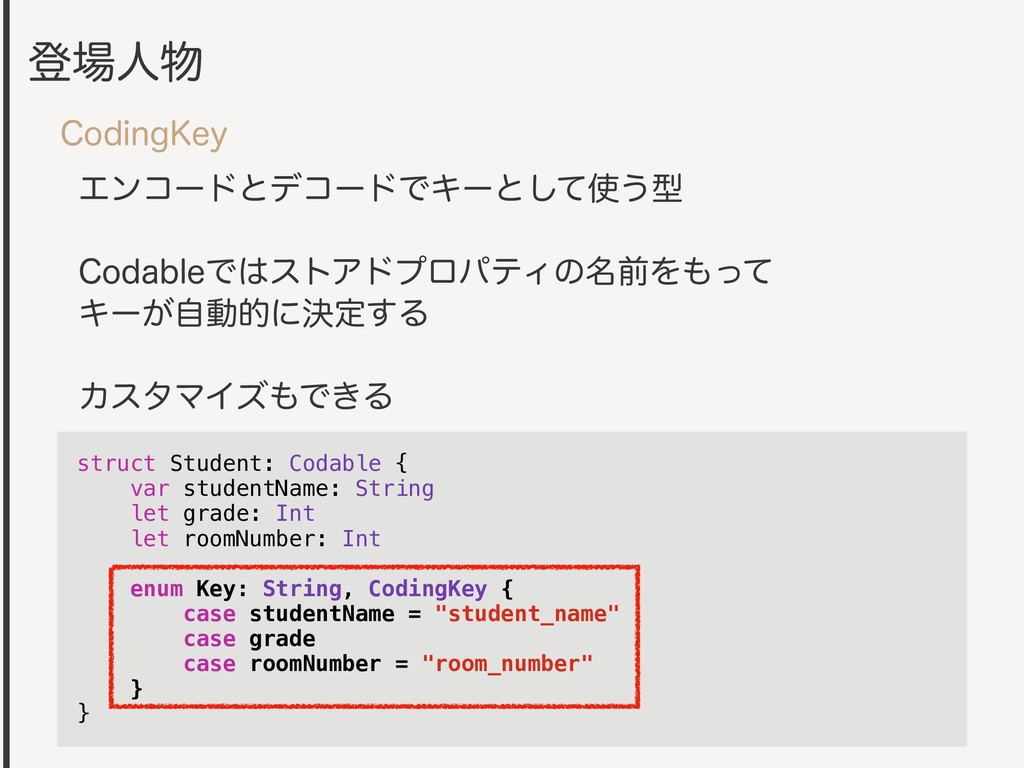The image size is (1024, 768).
Task: Click the final closing brace of struct
Action: 83,712
